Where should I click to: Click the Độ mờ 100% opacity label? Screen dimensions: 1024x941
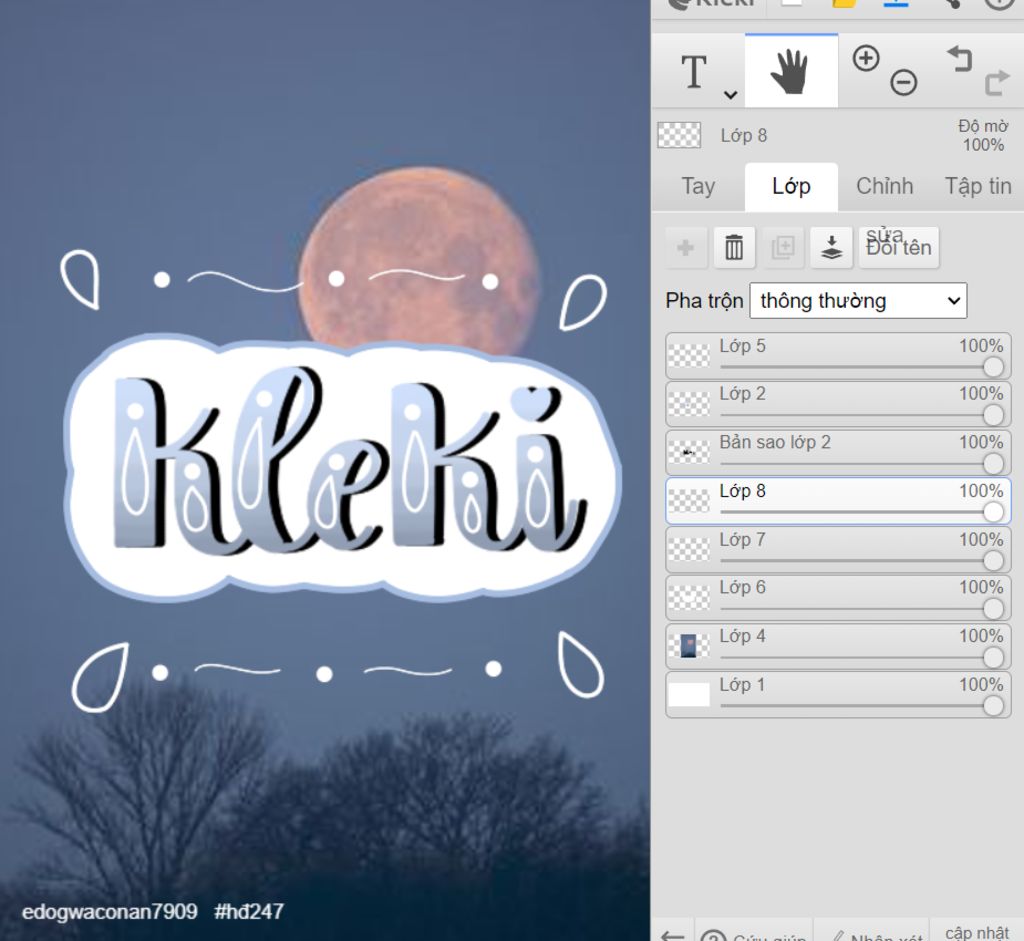(x=983, y=135)
